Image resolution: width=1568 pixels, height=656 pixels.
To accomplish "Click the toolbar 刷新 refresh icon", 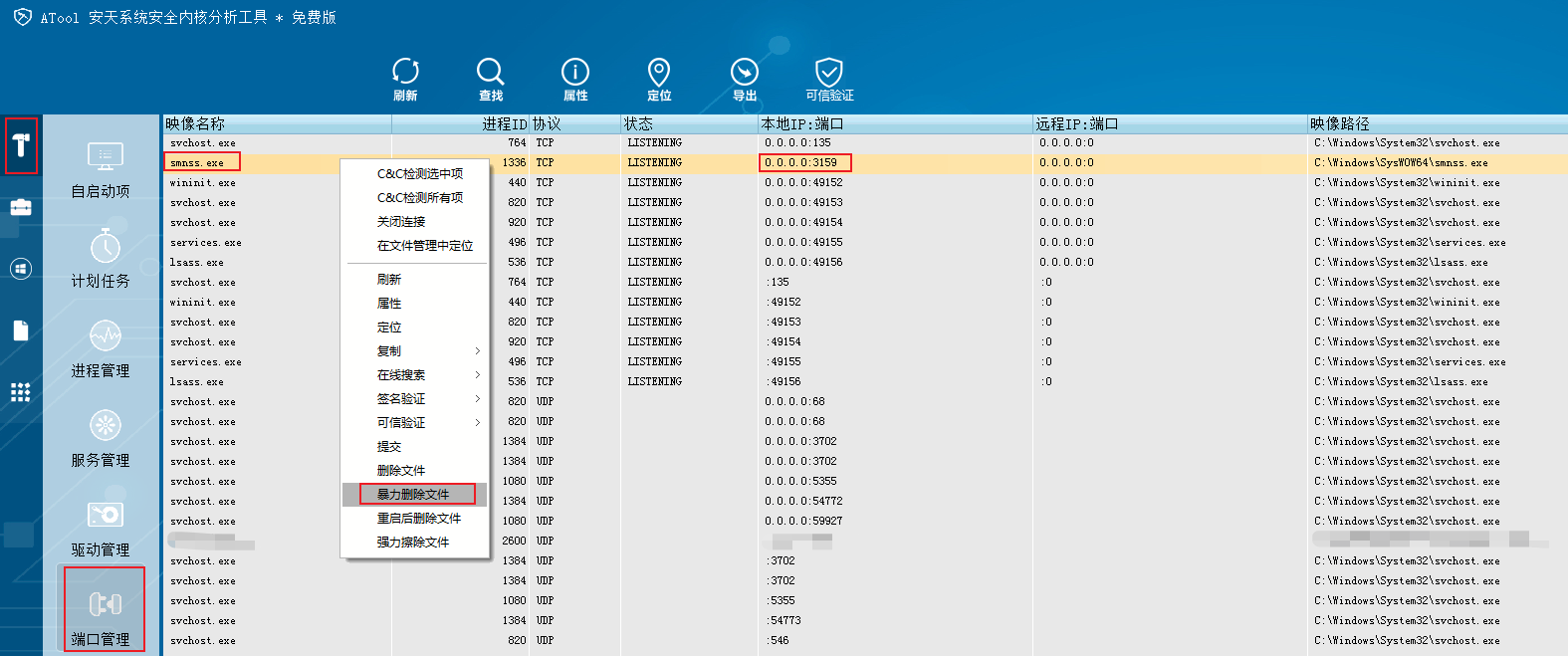I will point(405,79).
